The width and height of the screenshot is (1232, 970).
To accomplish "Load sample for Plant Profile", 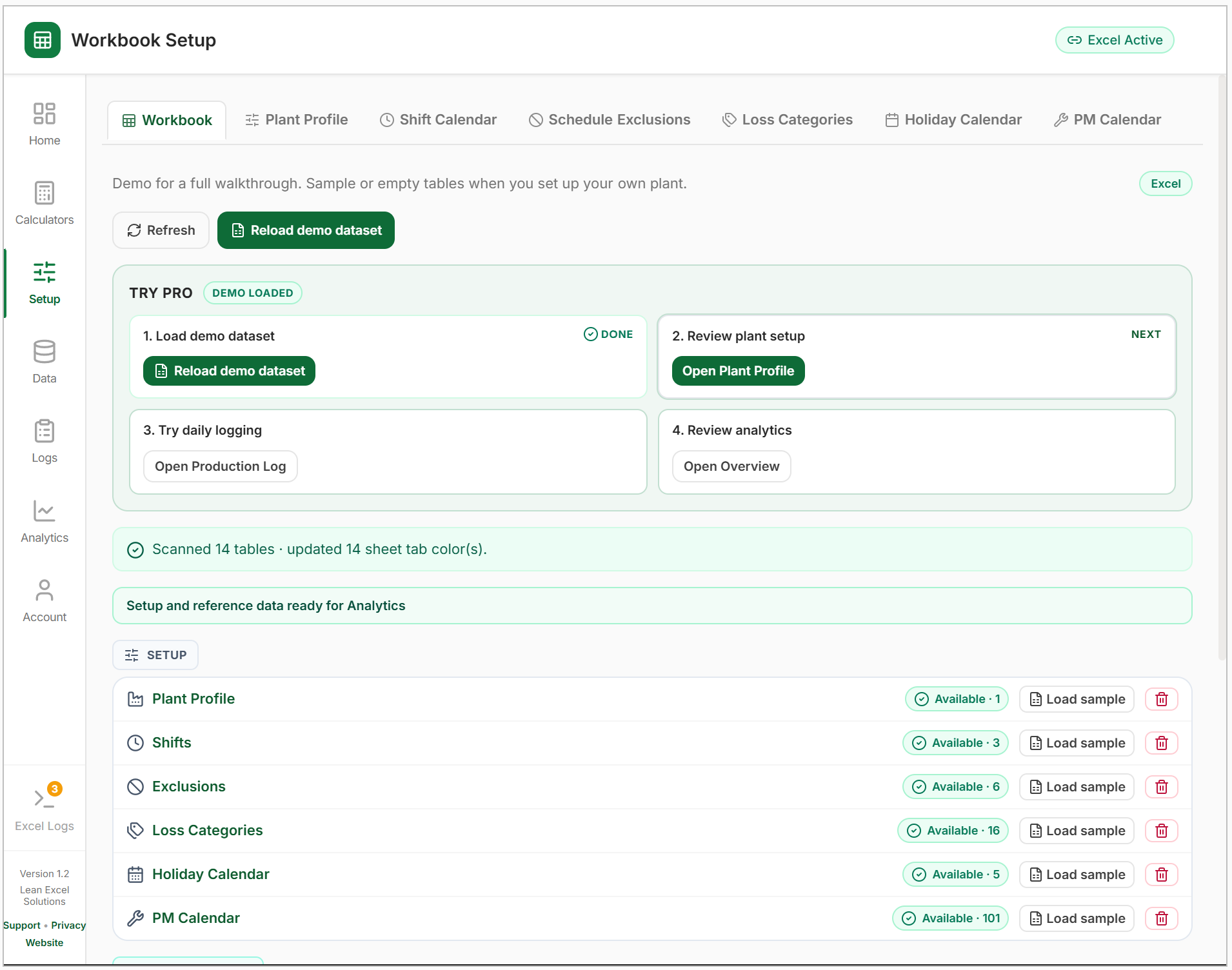I will 1077,699.
